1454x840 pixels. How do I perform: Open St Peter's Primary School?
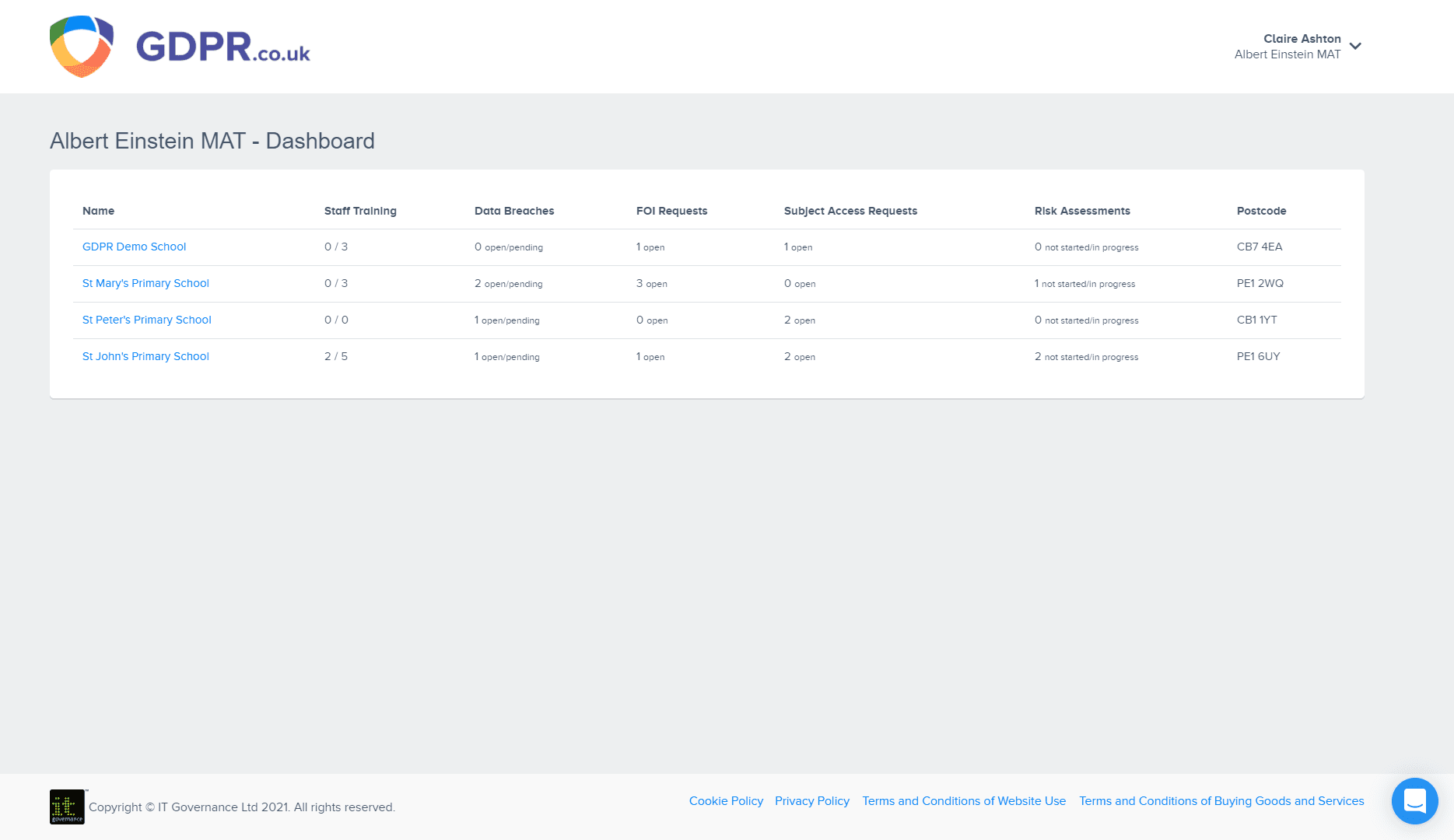coord(147,320)
